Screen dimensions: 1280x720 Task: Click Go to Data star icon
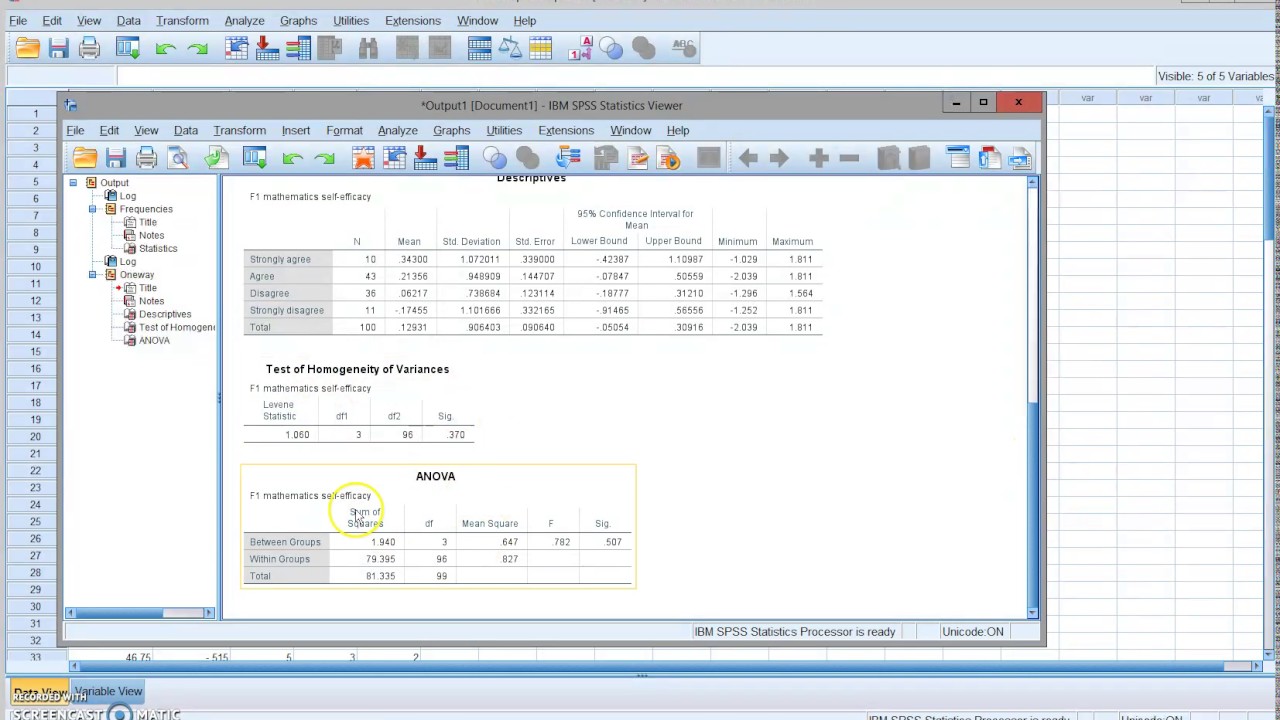363,158
